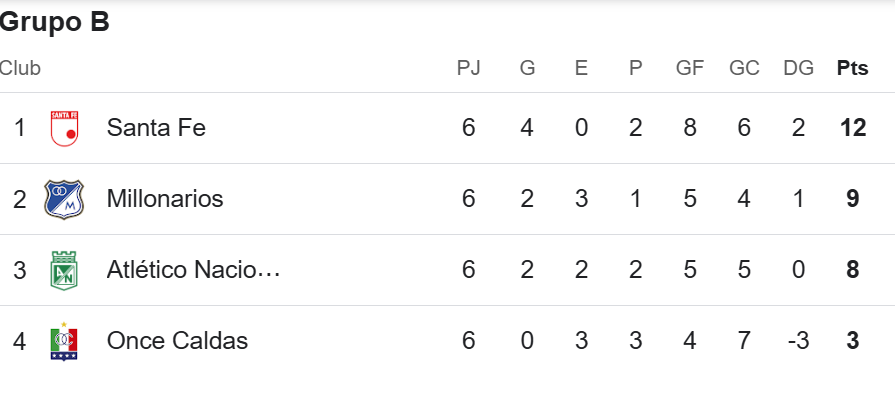Select the GF column header
This screenshot has width=895, height=393.
(690, 68)
